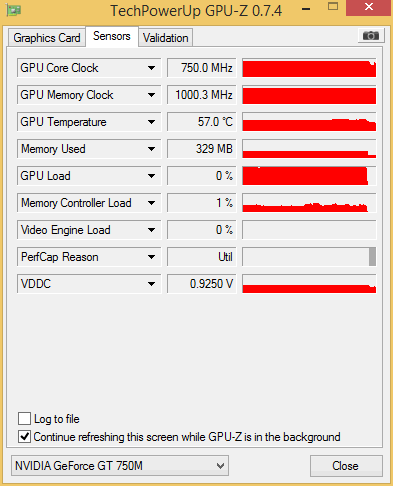This screenshot has height=486, width=393.
Task: Open the GPU Core Clock sensor dropdown
Action: coord(151,68)
